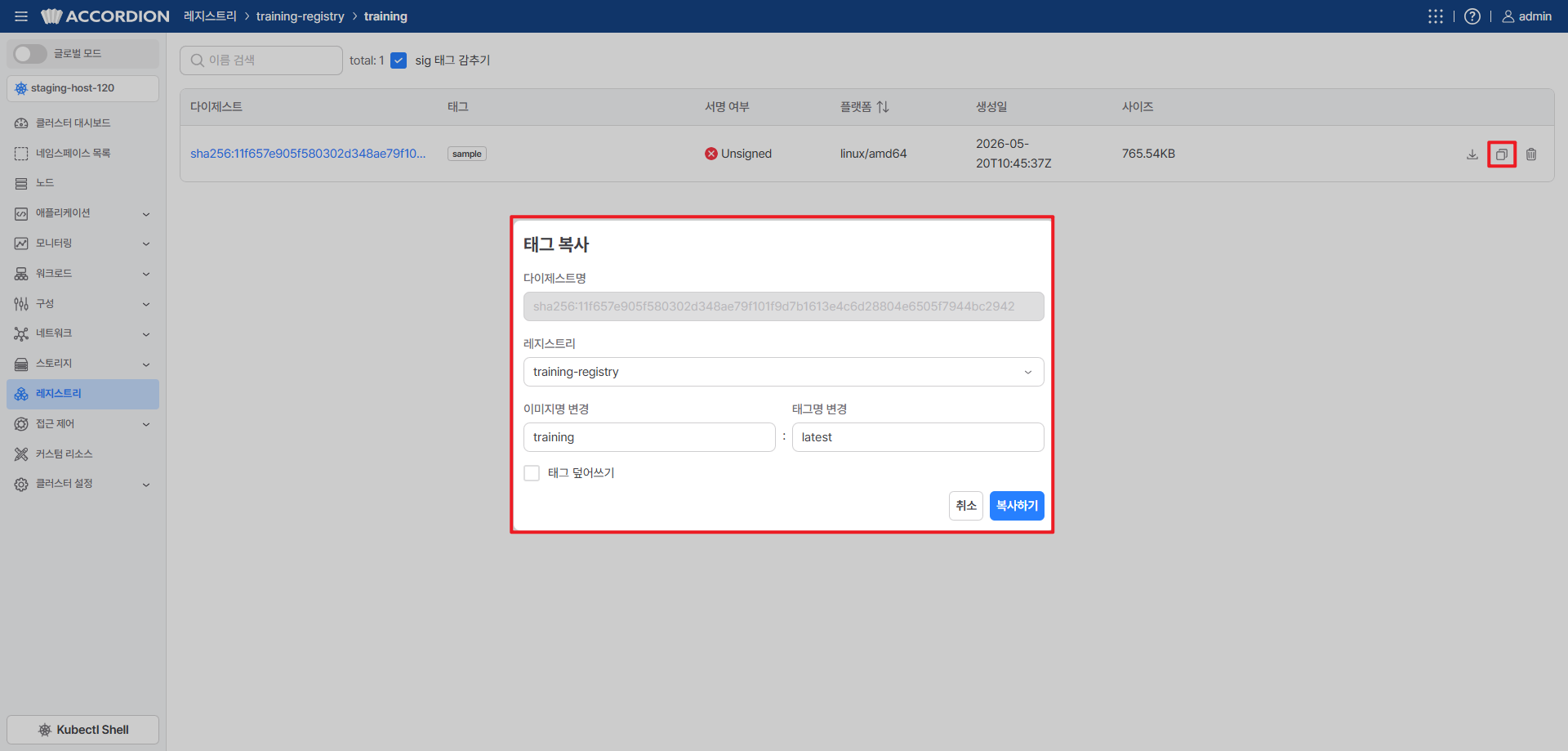The image size is (1568, 751).
Task: Click the 복사하기 button
Action: [x=1017, y=506]
